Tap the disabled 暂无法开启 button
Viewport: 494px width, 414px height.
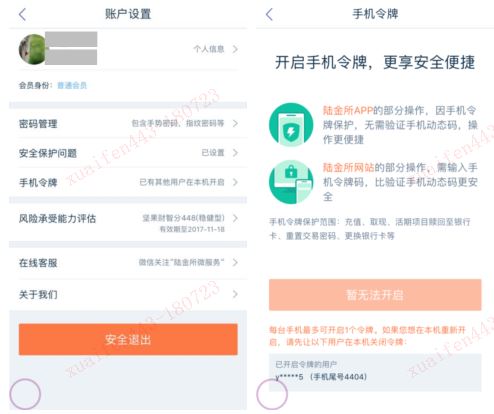click(375, 295)
